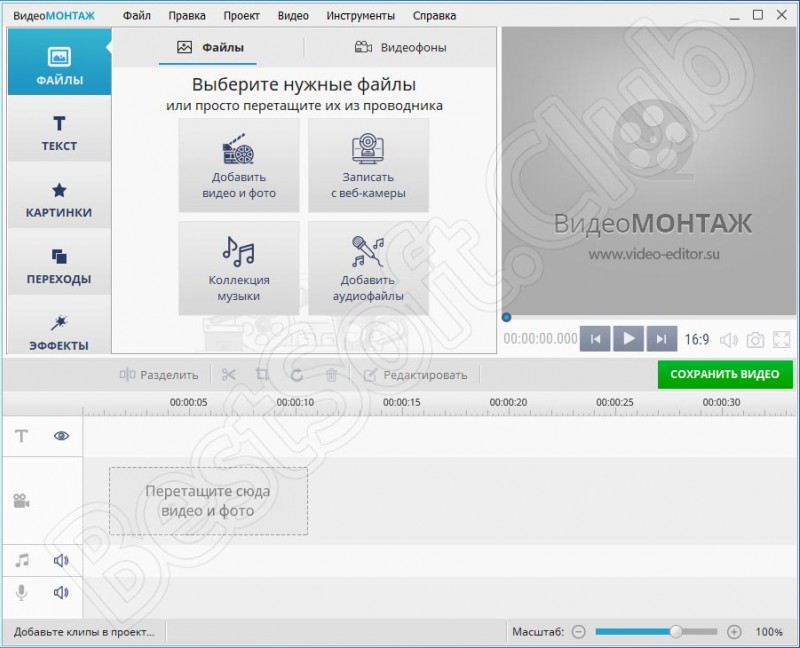The width and height of the screenshot is (800, 648).
Task: Click the rotate icon in toolbar
Action: (x=297, y=375)
